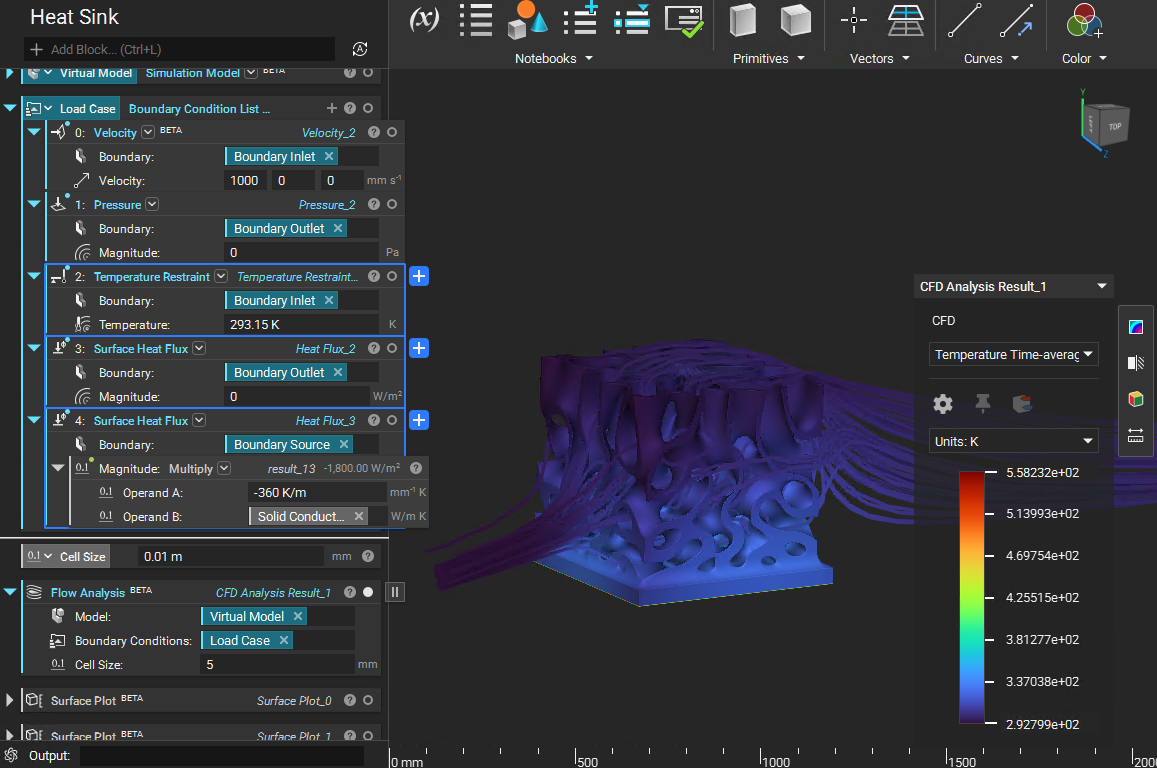This screenshot has width=1157, height=768.
Task: Click the colored cube sidebar icon
Action: coord(1136,399)
